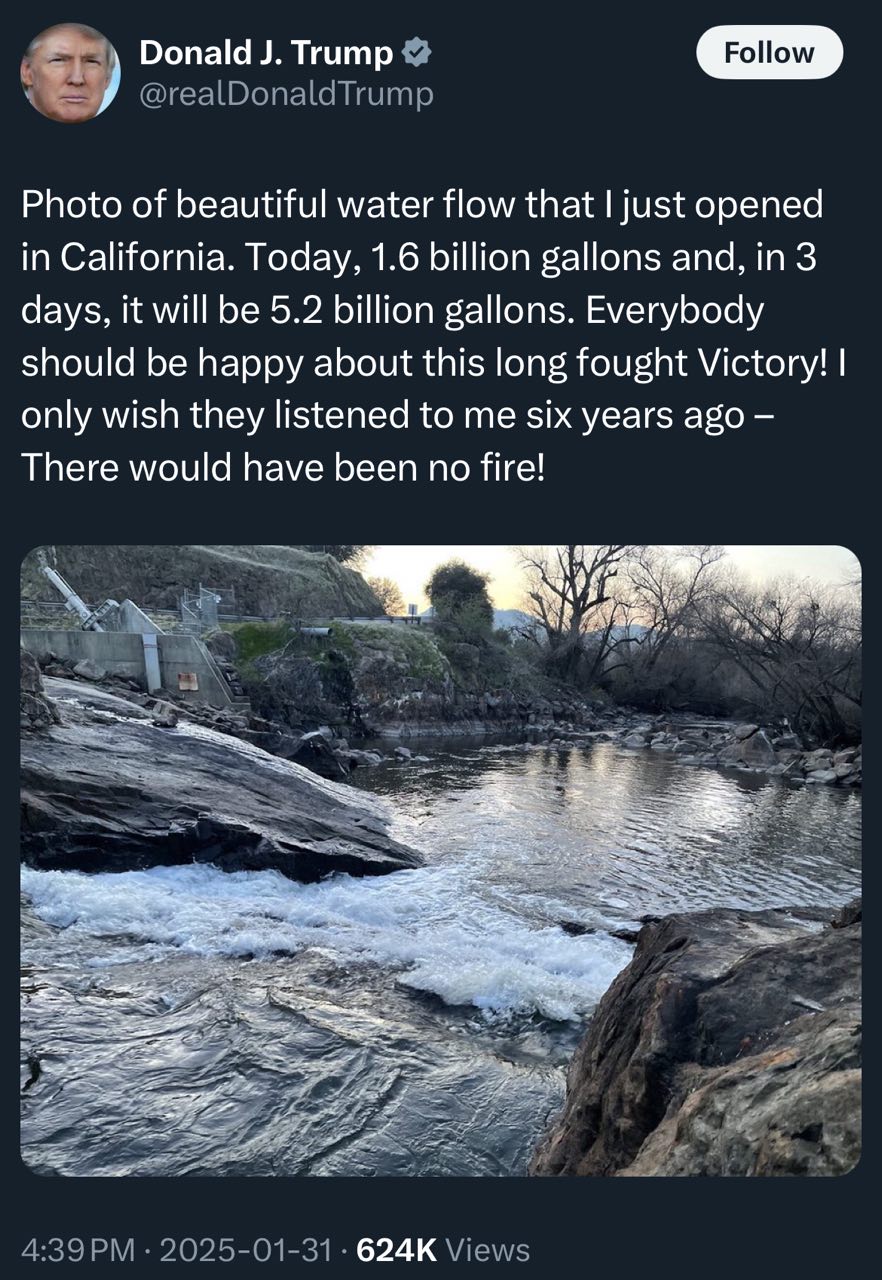
Task: Click the profile avatar picture
Action: [x=70, y=73]
